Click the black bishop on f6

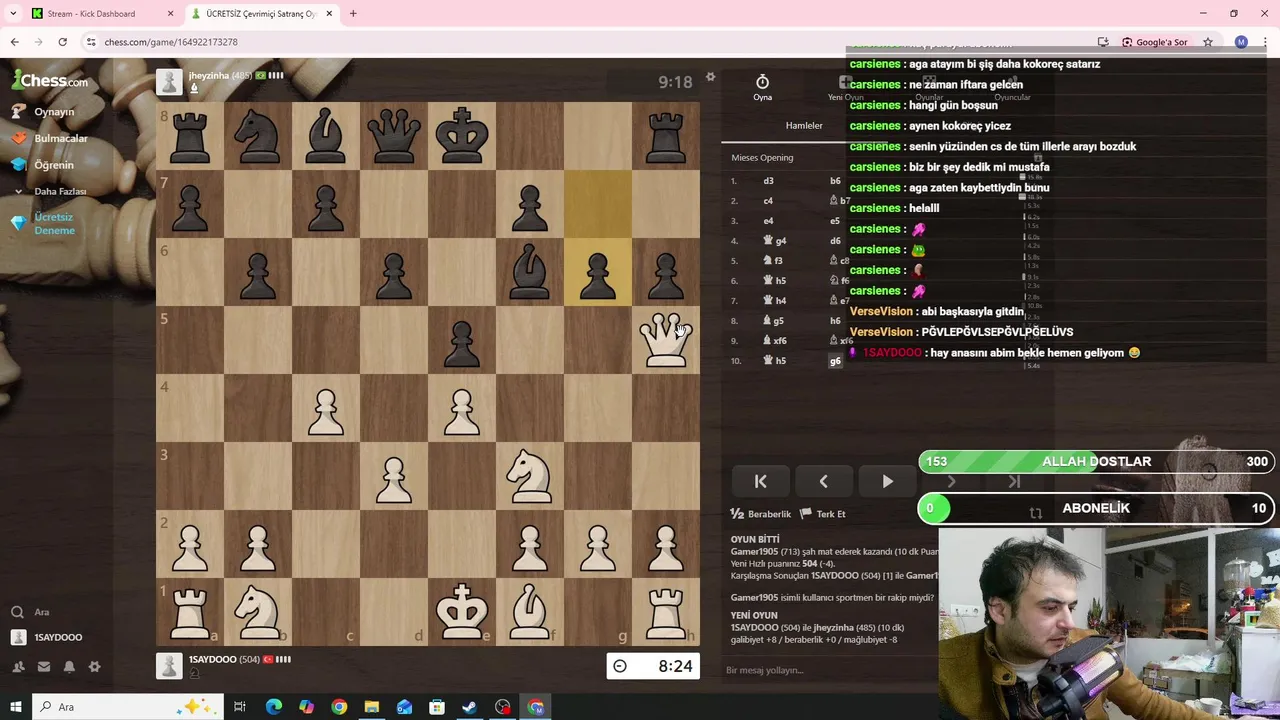529,272
